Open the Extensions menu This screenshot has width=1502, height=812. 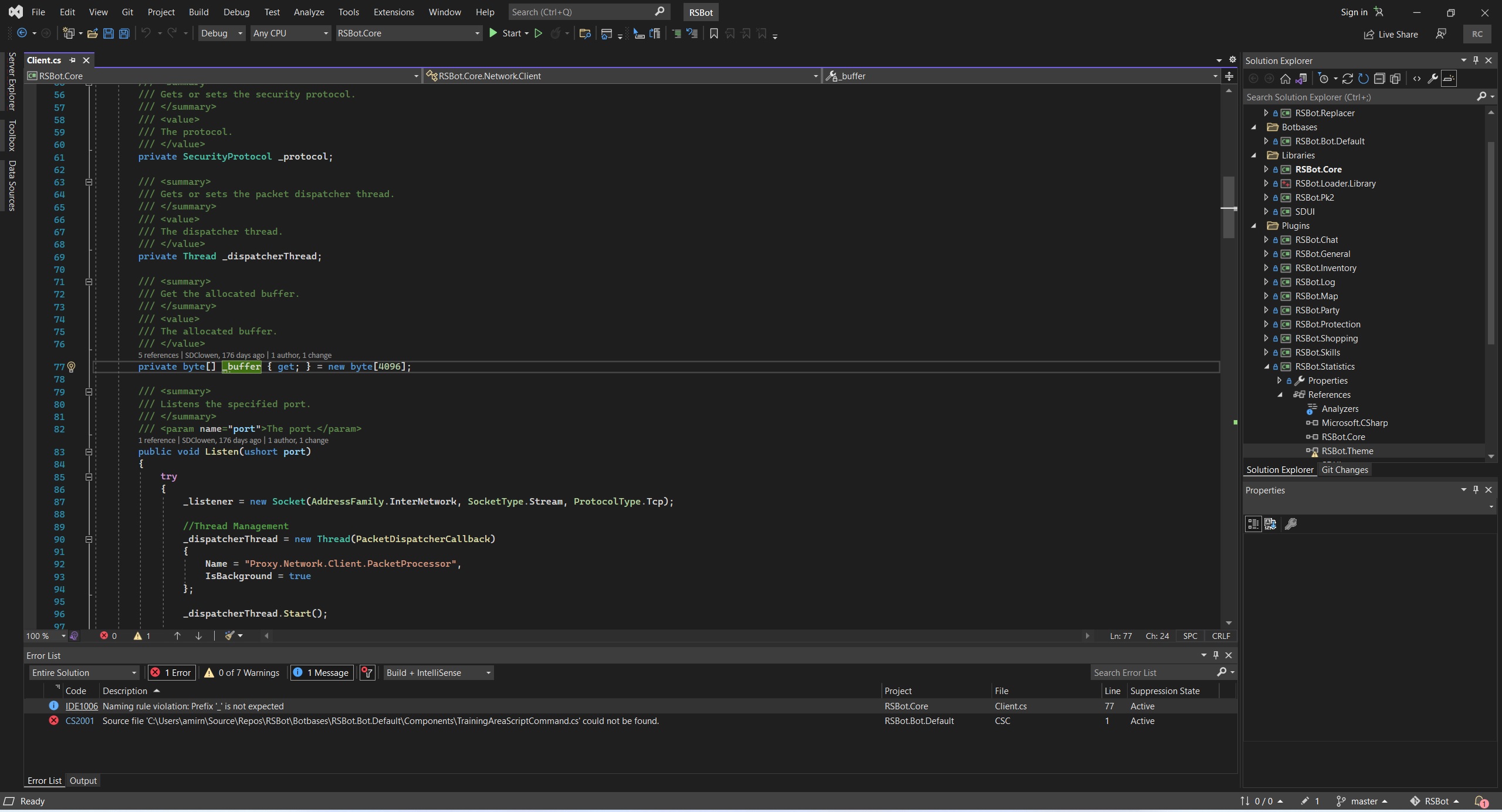[394, 12]
